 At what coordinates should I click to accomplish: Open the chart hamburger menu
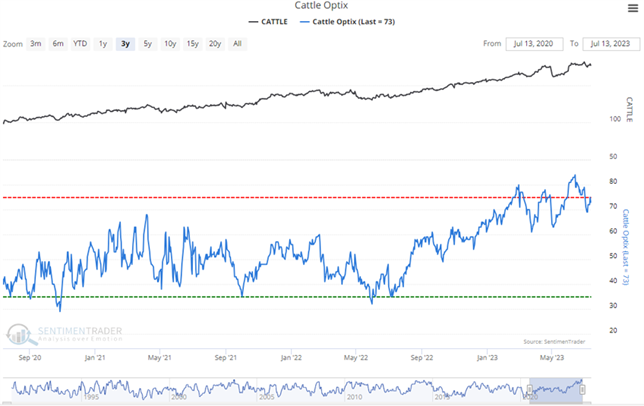tap(632, 7)
